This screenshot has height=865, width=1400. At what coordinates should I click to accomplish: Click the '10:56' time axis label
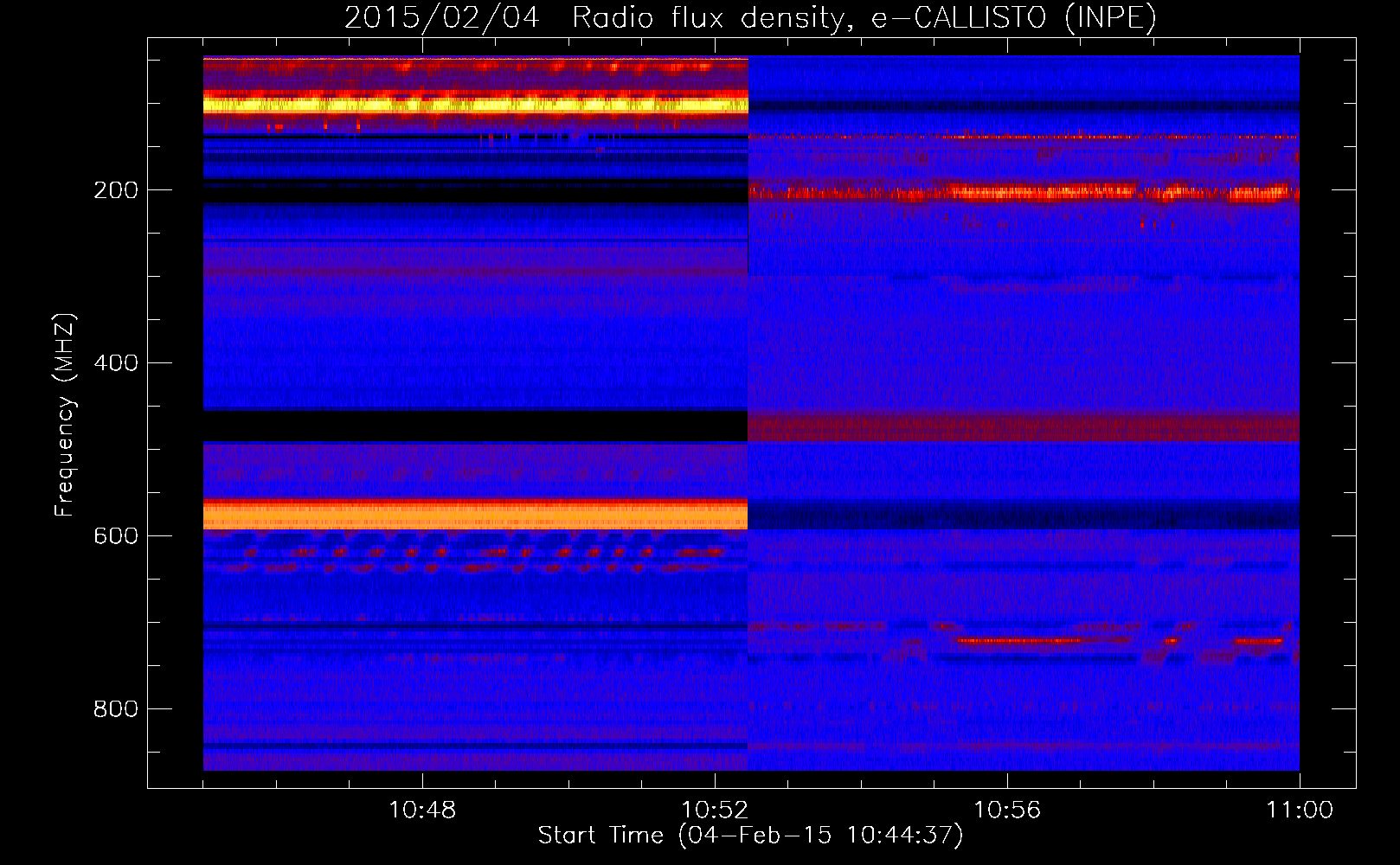tap(1007, 811)
